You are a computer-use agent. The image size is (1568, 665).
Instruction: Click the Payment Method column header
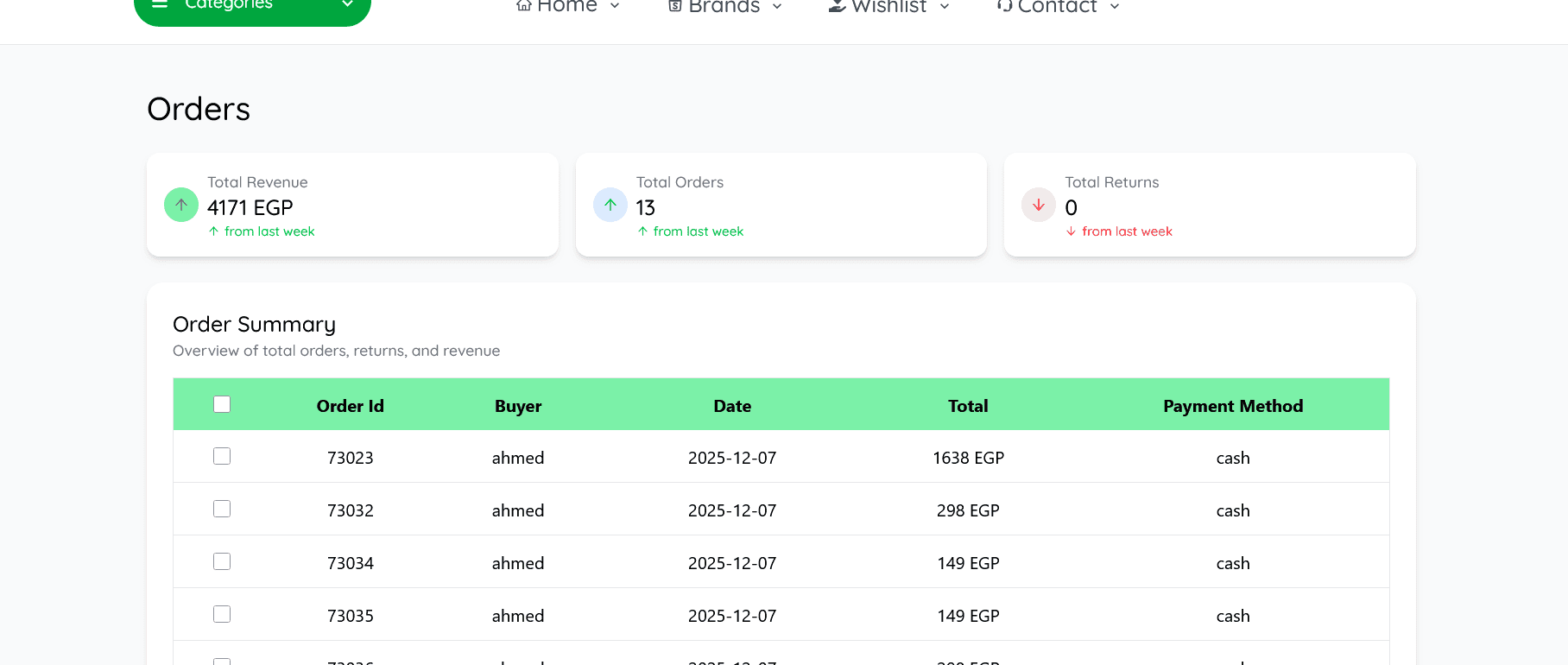(x=1232, y=406)
